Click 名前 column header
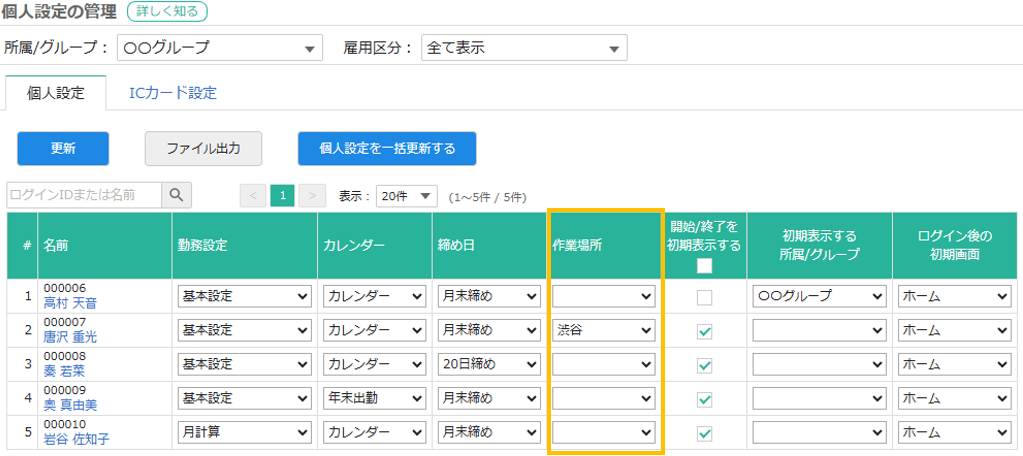 coord(105,246)
